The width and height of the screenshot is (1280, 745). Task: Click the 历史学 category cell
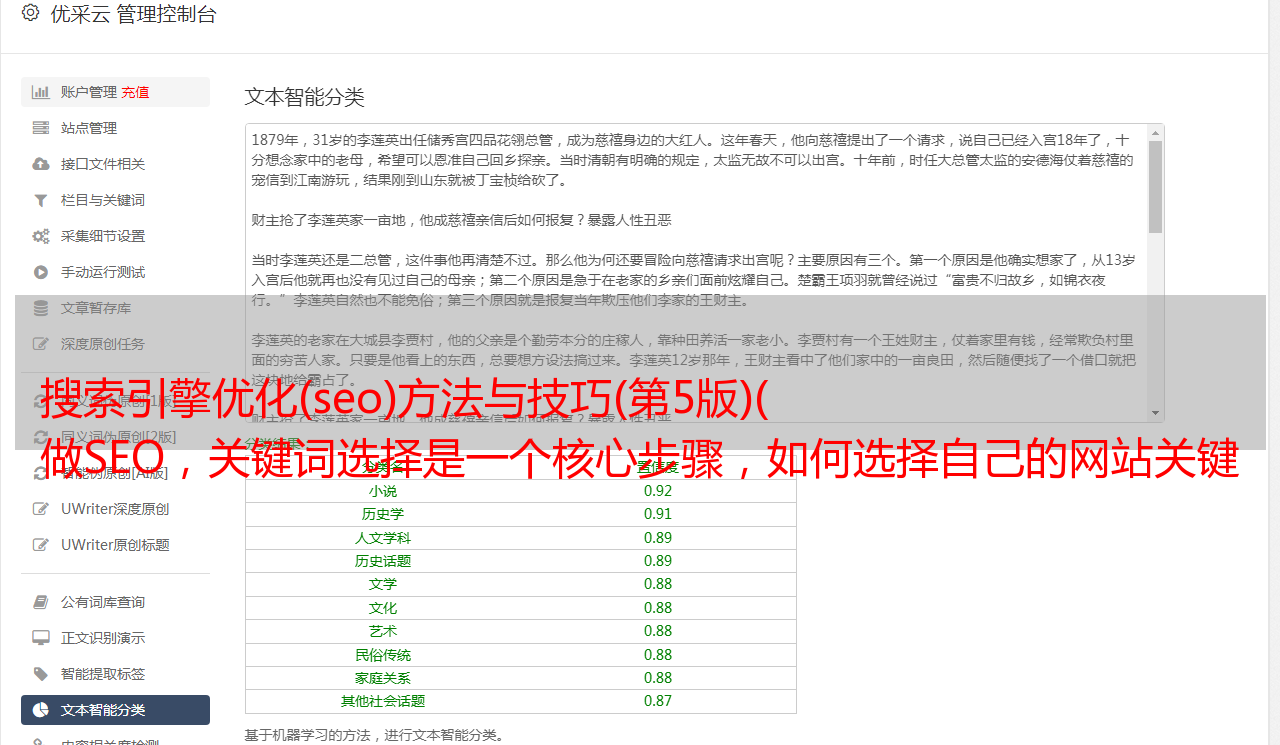click(x=382, y=514)
